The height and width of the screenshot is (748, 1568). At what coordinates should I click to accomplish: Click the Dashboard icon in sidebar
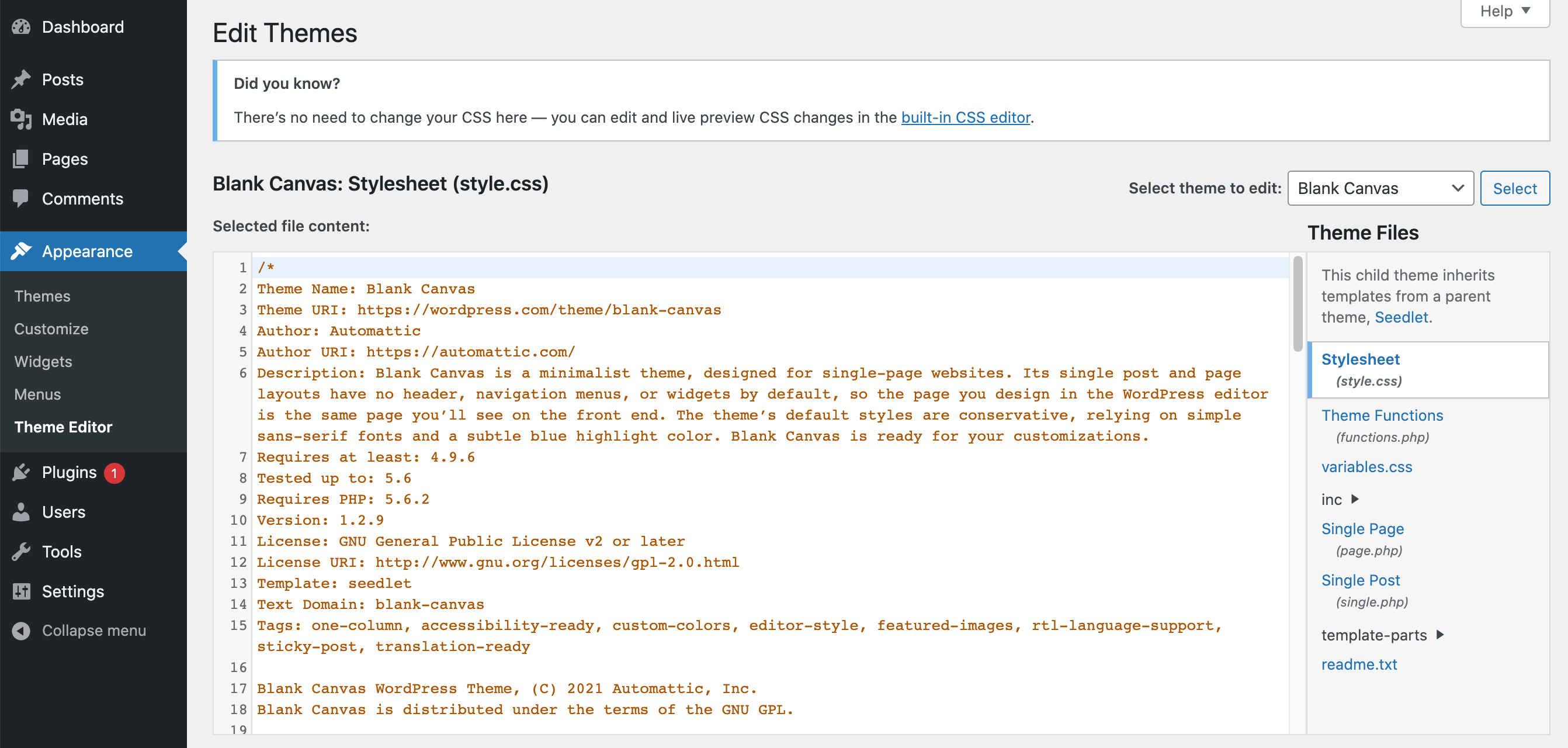(23, 27)
